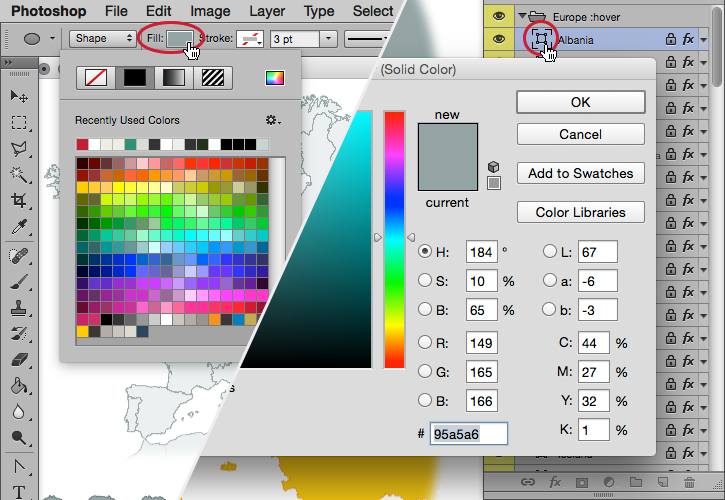The width and height of the screenshot is (725, 500).
Task: Select the Type tool
Action: pos(19,492)
